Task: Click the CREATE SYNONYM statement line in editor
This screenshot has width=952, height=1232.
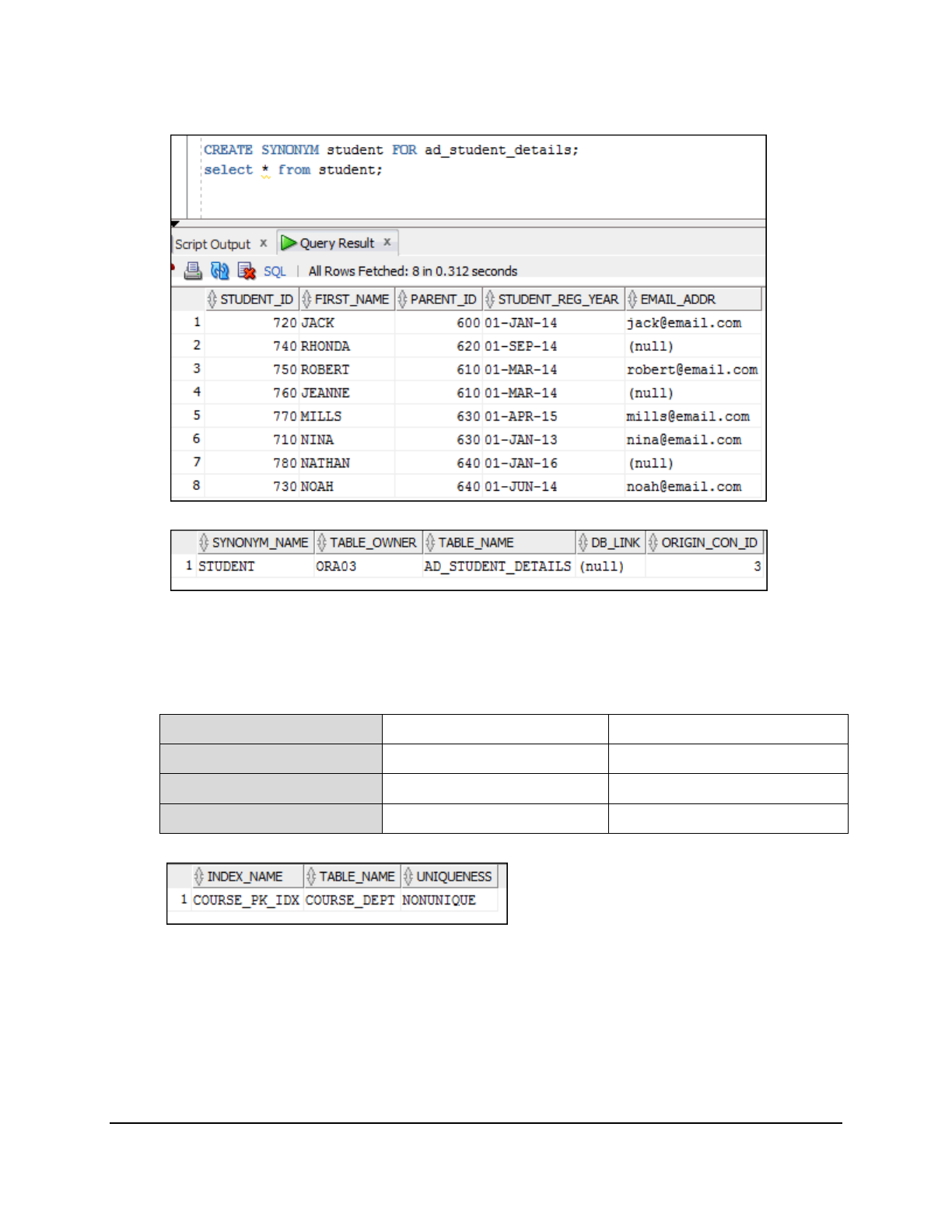Action: (x=391, y=149)
